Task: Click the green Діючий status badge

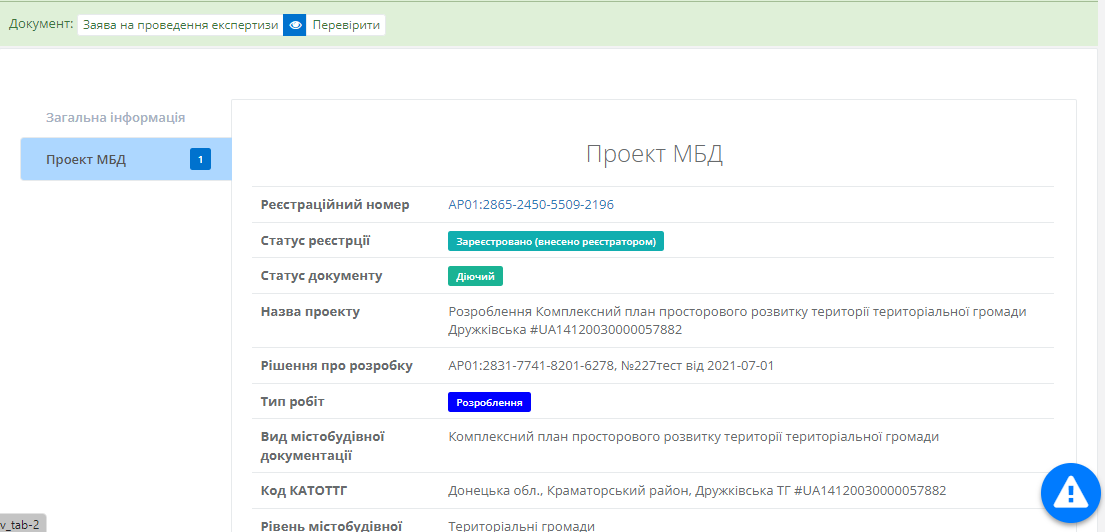Action: 475,276
